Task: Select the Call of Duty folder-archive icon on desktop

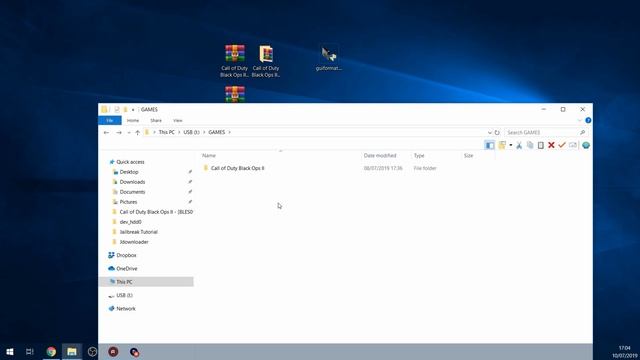Action: pyautogui.click(x=266, y=61)
